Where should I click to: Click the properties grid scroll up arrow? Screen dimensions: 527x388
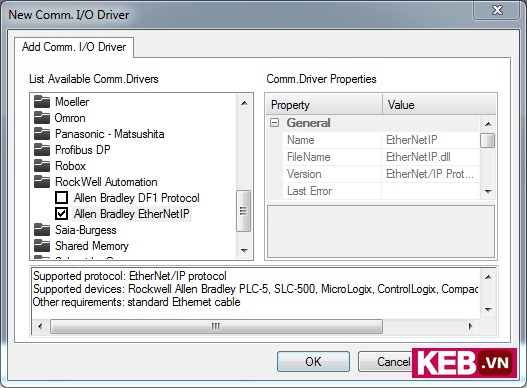488,124
